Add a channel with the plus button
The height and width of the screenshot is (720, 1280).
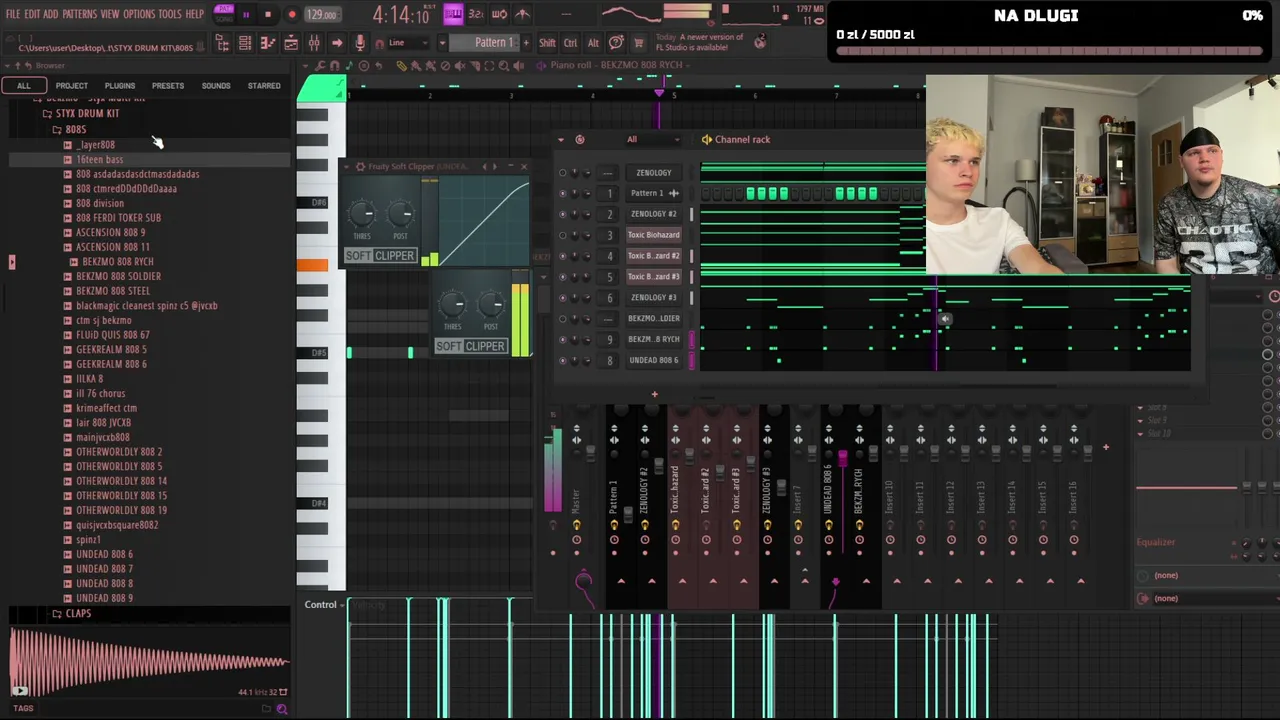654,394
